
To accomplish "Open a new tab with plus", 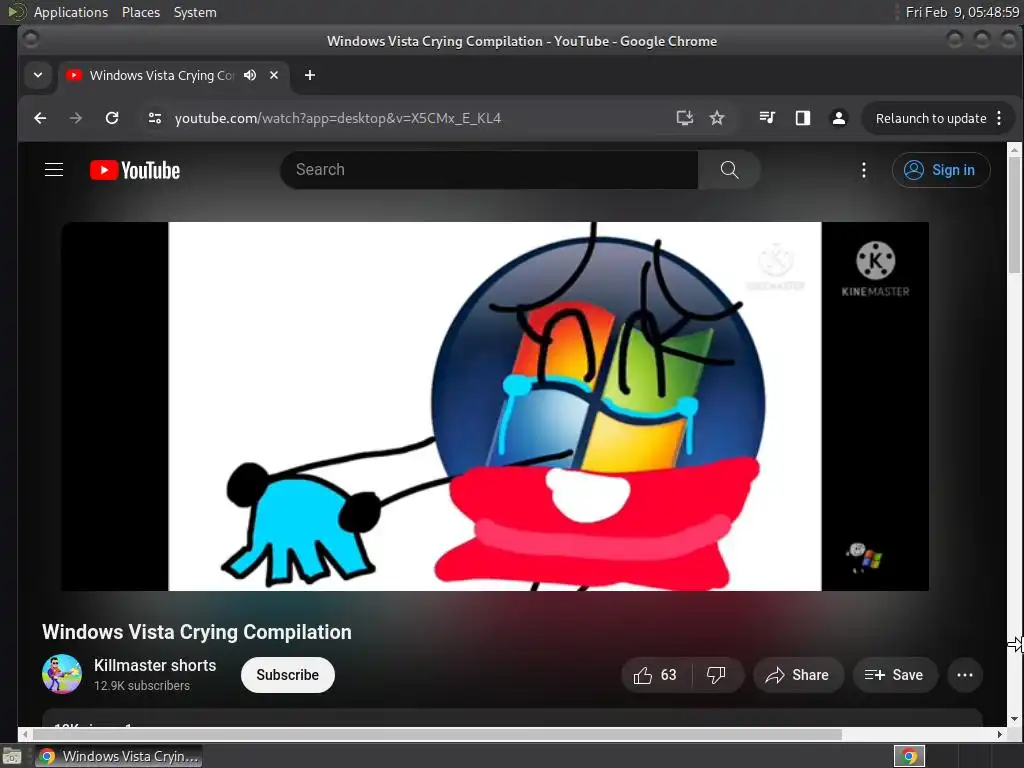I will [x=310, y=75].
